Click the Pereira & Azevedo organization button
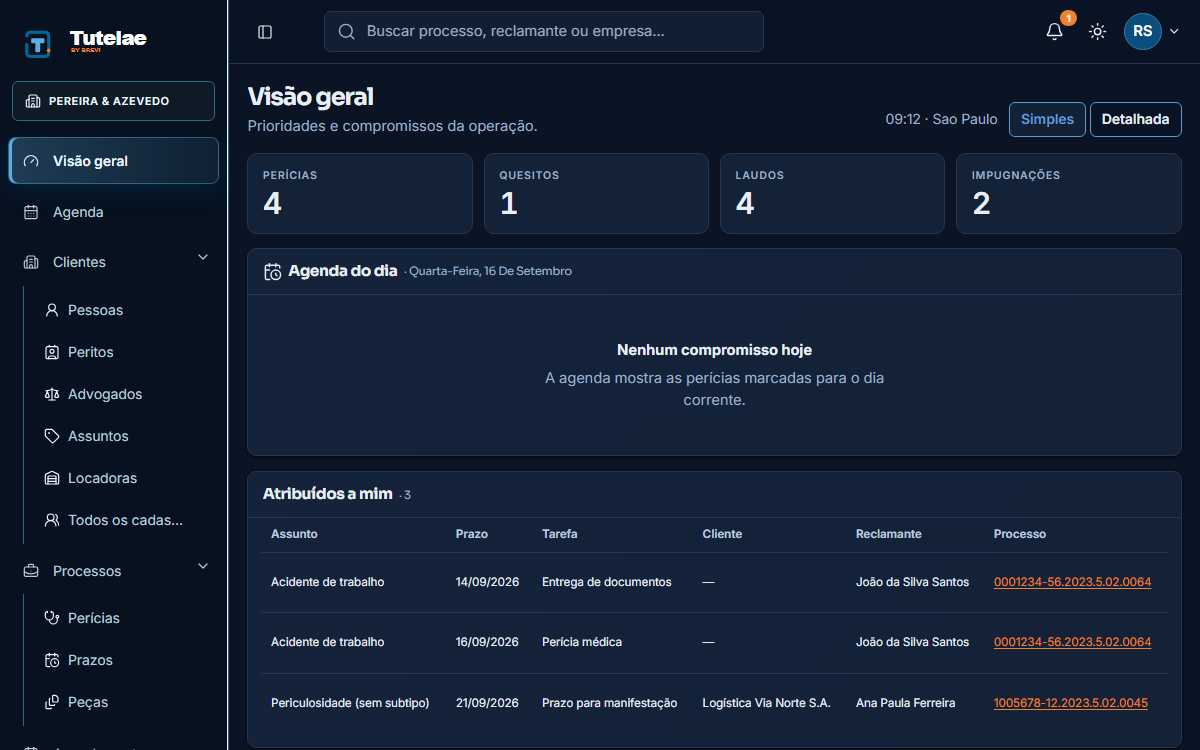 point(114,101)
